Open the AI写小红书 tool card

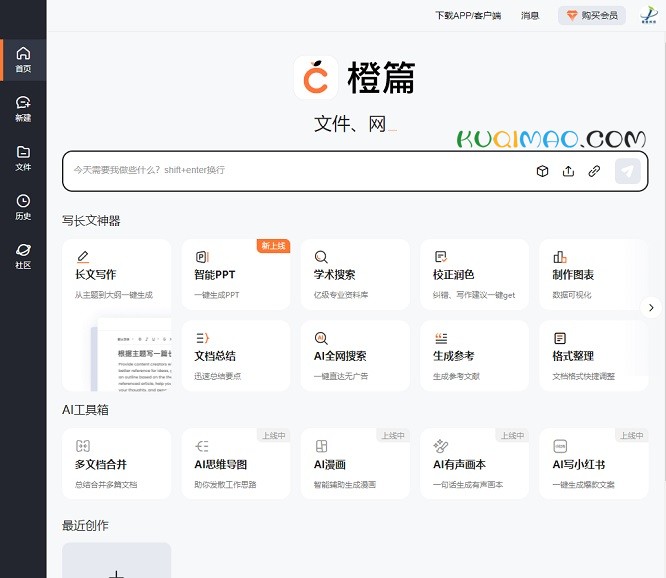tap(594, 463)
